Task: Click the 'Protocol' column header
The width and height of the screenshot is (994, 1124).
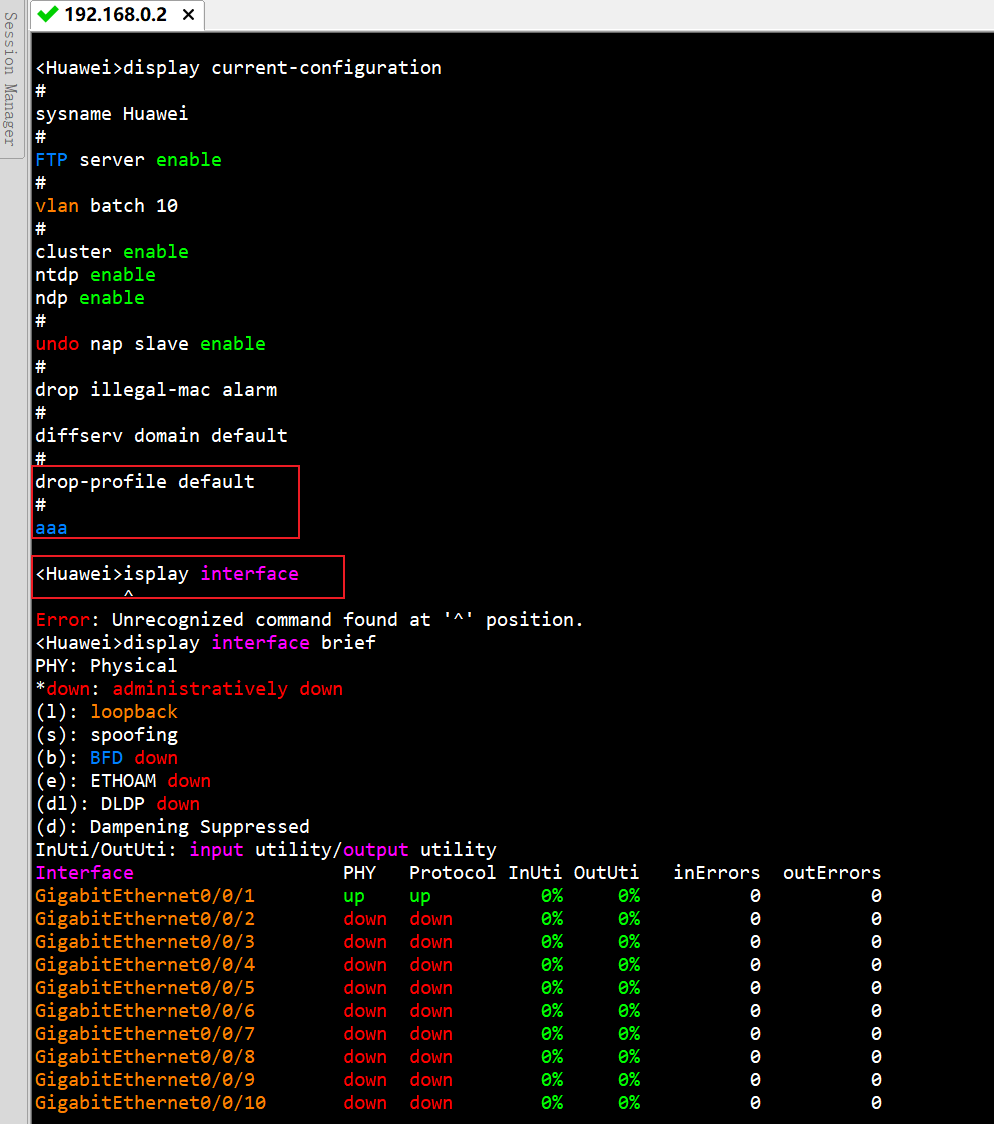Action: 452,872
